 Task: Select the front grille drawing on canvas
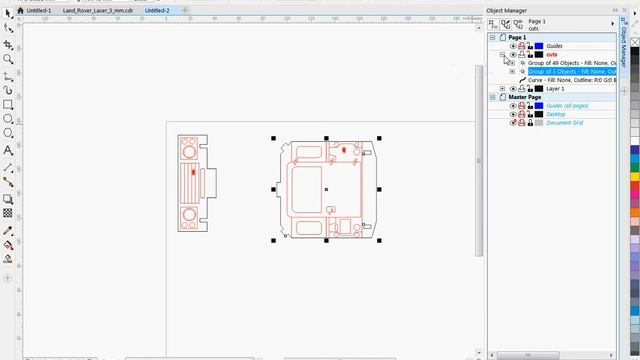pyautogui.click(x=197, y=183)
